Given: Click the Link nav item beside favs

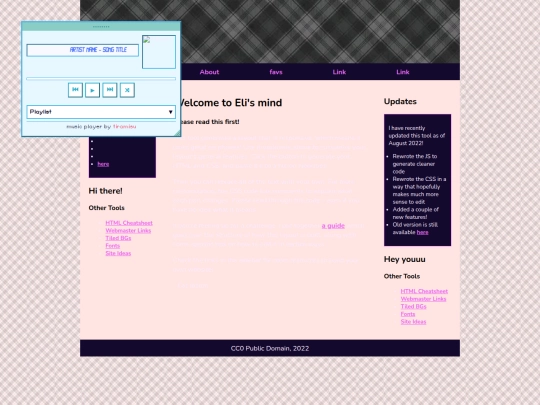Looking at the screenshot, I should click(339, 72).
